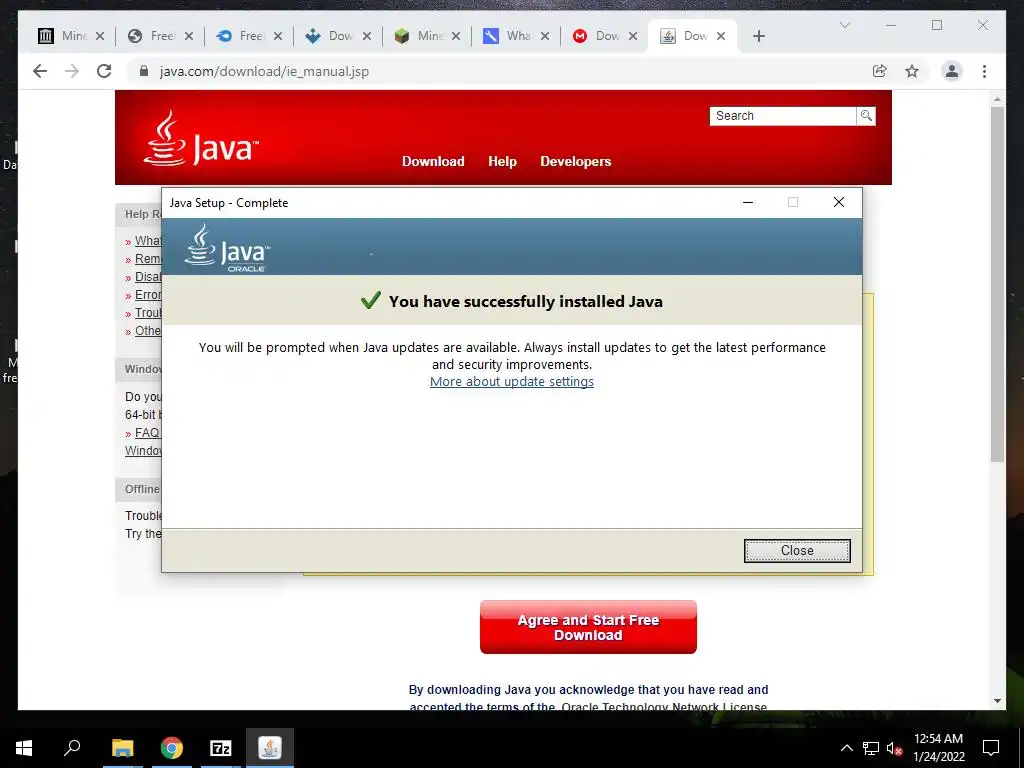Close Java Setup dialog via title bar X
The image size is (1024, 768).
tap(839, 202)
